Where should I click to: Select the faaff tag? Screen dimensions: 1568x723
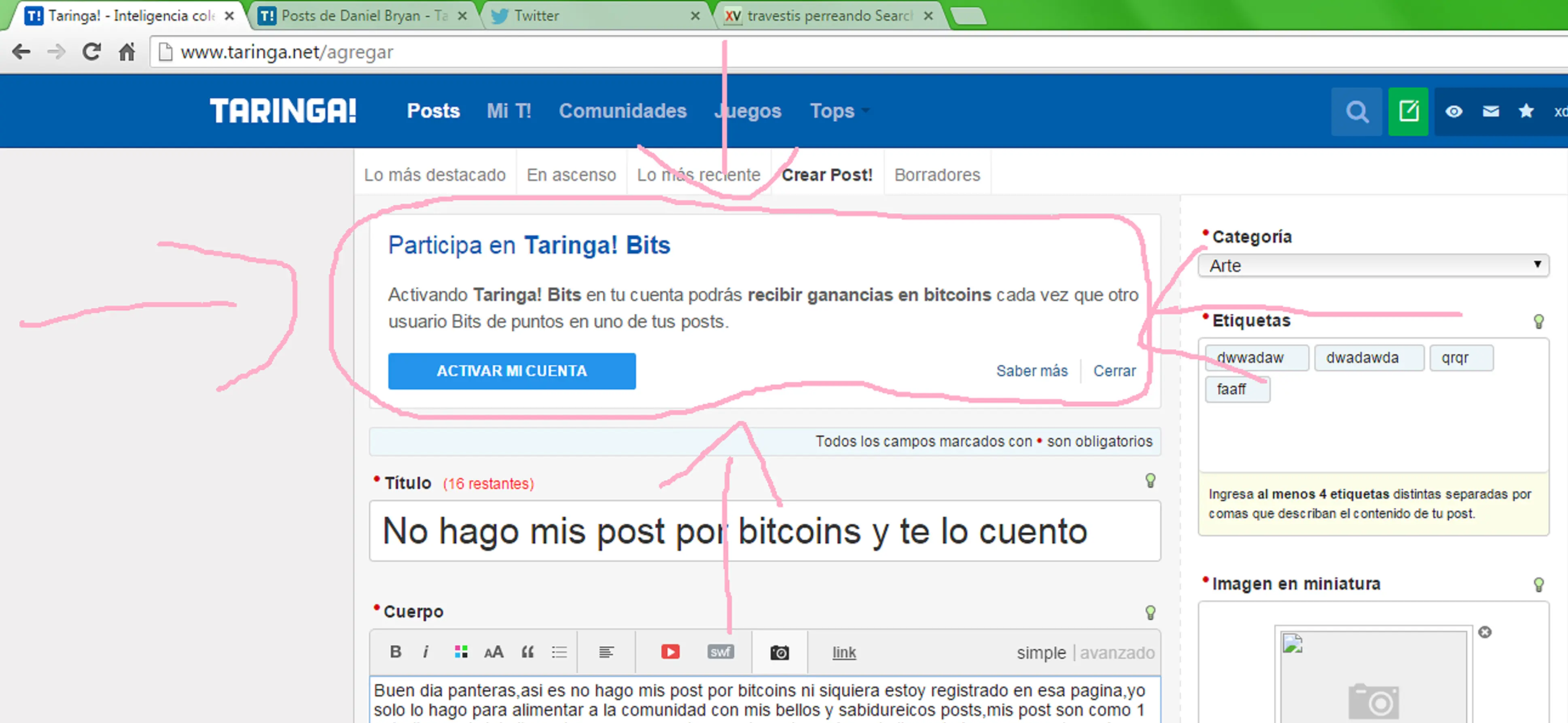pos(1237,389)
